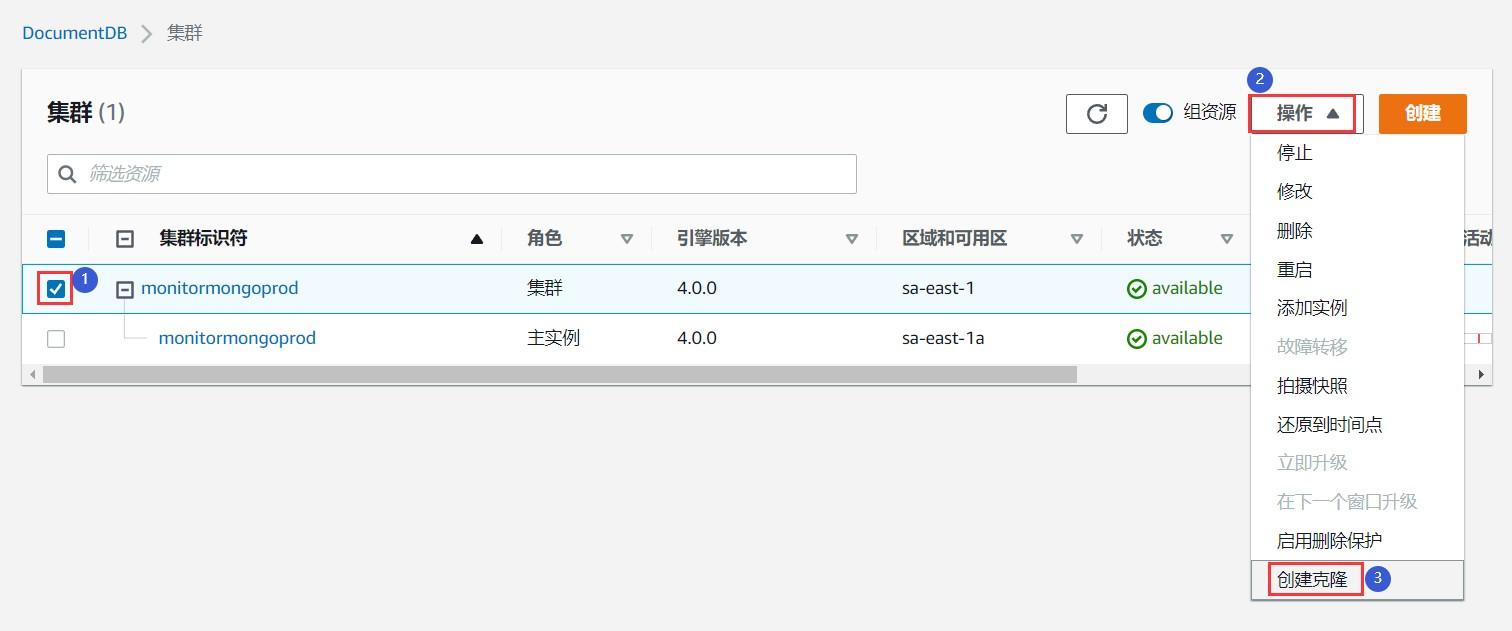Toggle the select-all checkbox in the header
The width and height of the screenshot is (1512, 631).
[x=55, y=238]
